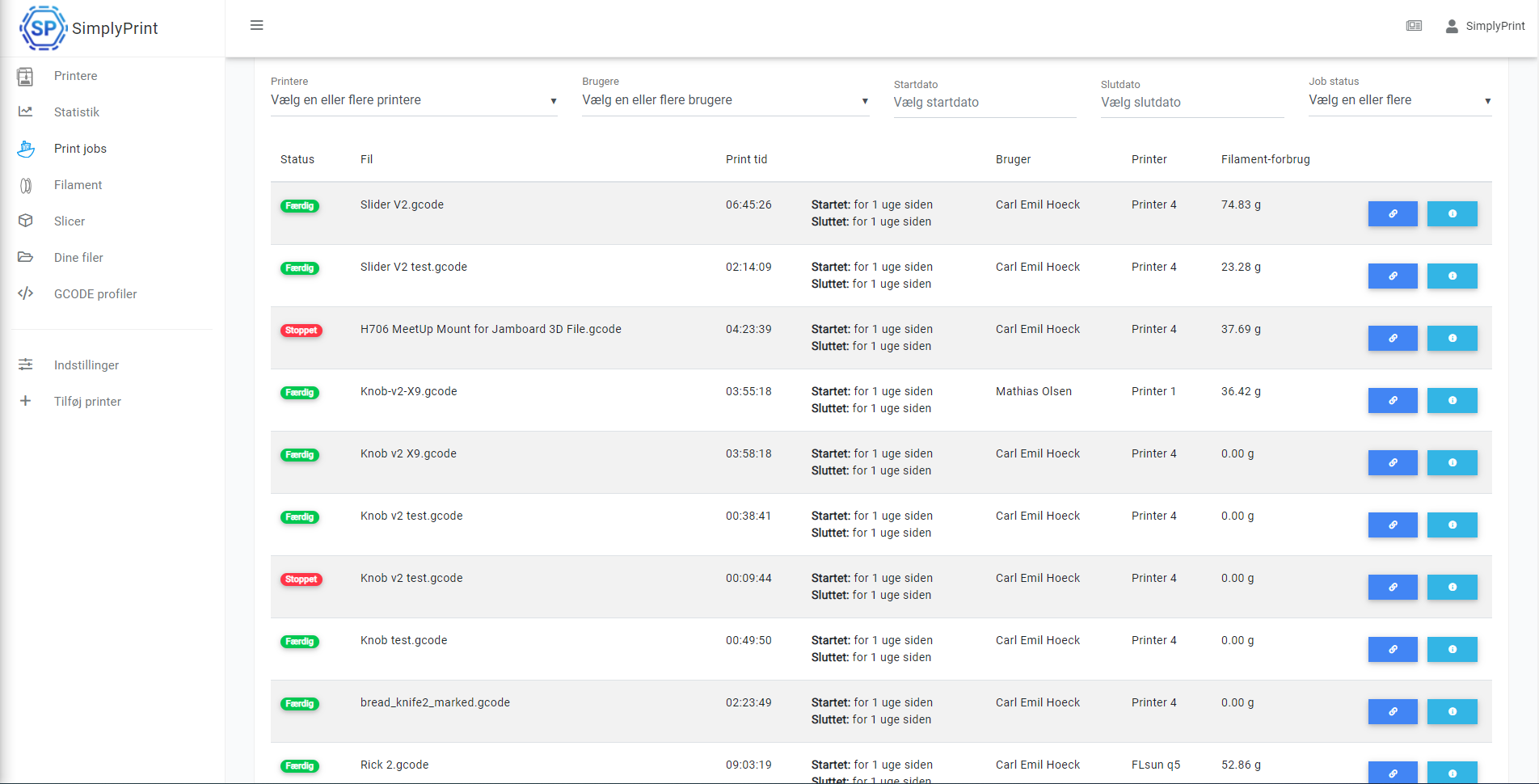Click the Filament spool icon
1539x784 pixels.
[26, 185]
